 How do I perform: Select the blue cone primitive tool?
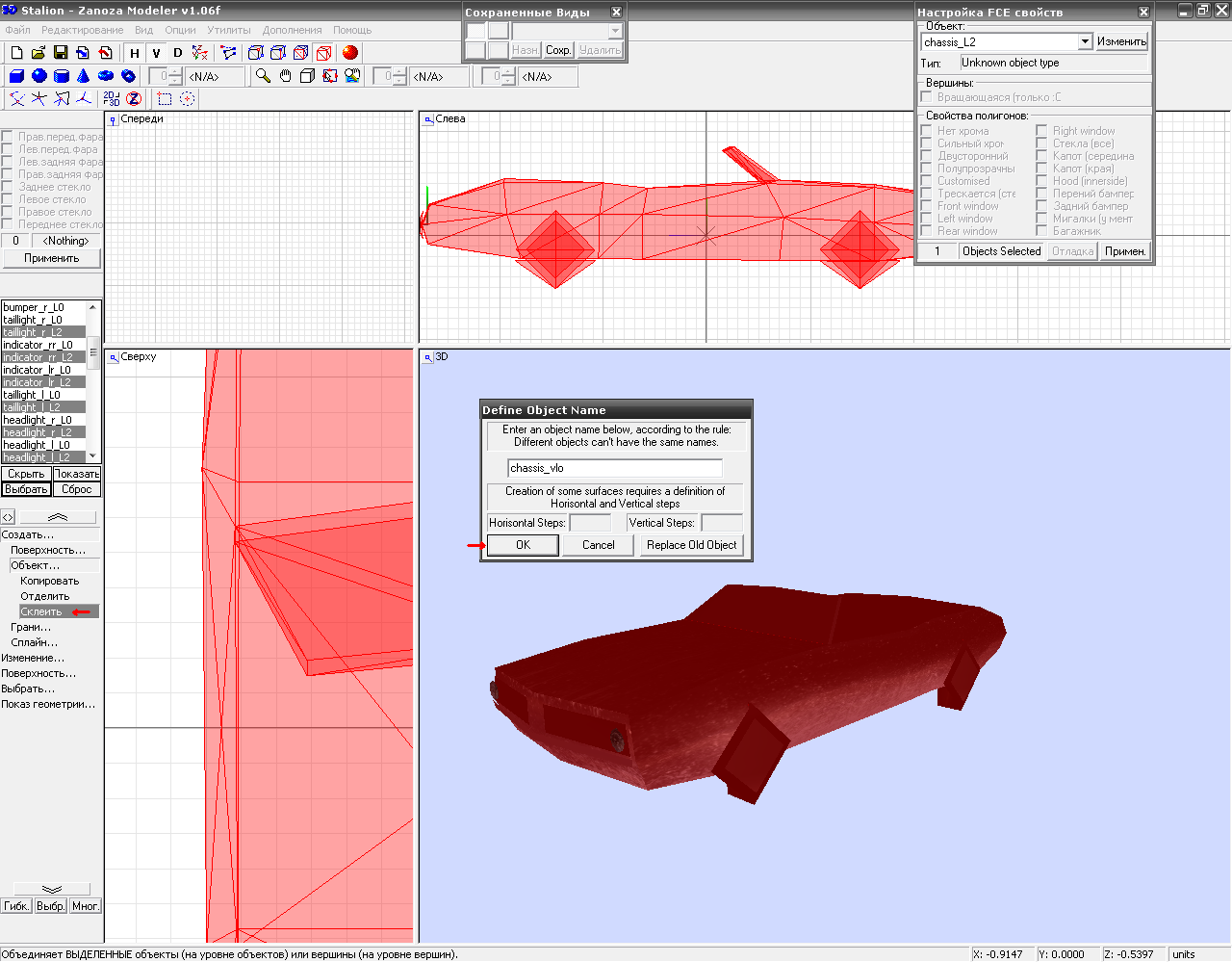(x=84, y=76)
